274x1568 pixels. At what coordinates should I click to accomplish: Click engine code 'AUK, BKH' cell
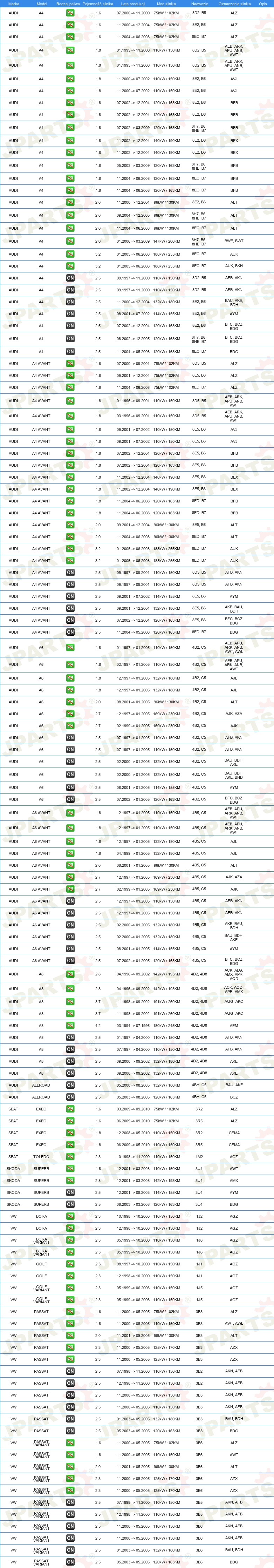click(234, 266)
